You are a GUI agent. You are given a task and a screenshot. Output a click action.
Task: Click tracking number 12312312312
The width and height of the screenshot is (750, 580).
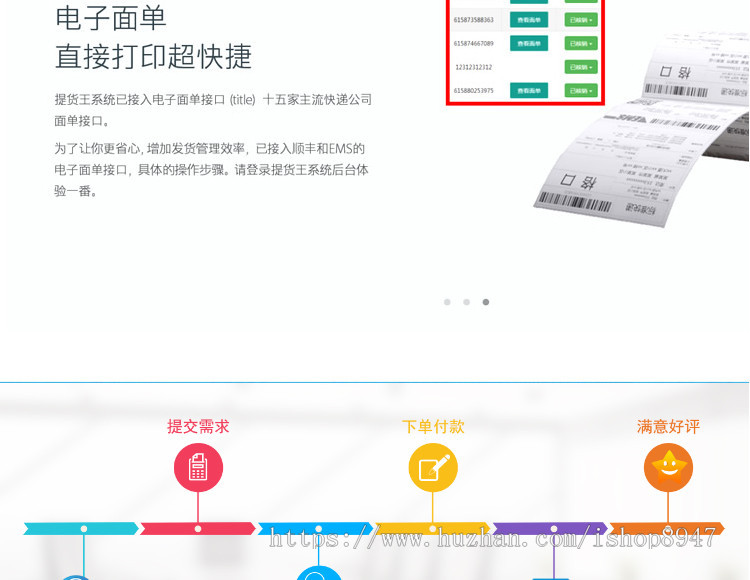click(x=474, y=67)
